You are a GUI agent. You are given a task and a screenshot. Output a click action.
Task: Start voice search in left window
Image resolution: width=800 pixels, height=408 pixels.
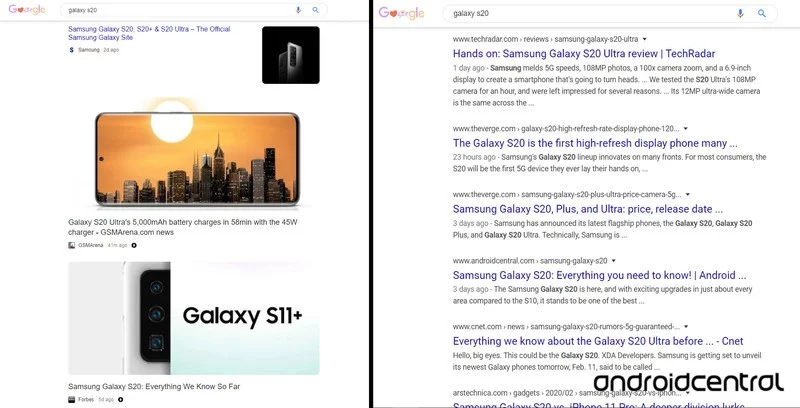pyautogui.click(x=298, y=10)
